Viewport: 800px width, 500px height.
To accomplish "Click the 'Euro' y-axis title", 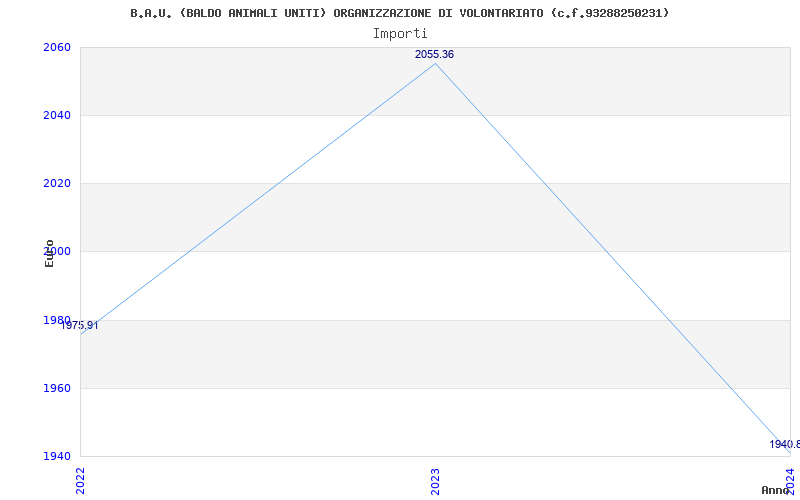I will pyautogui.click(x=49, y=253).
